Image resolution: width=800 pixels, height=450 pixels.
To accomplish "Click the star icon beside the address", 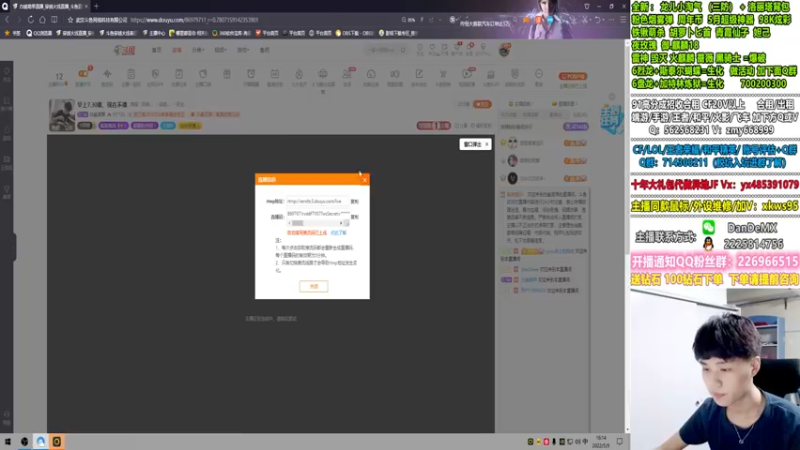I will coord(70,20).
